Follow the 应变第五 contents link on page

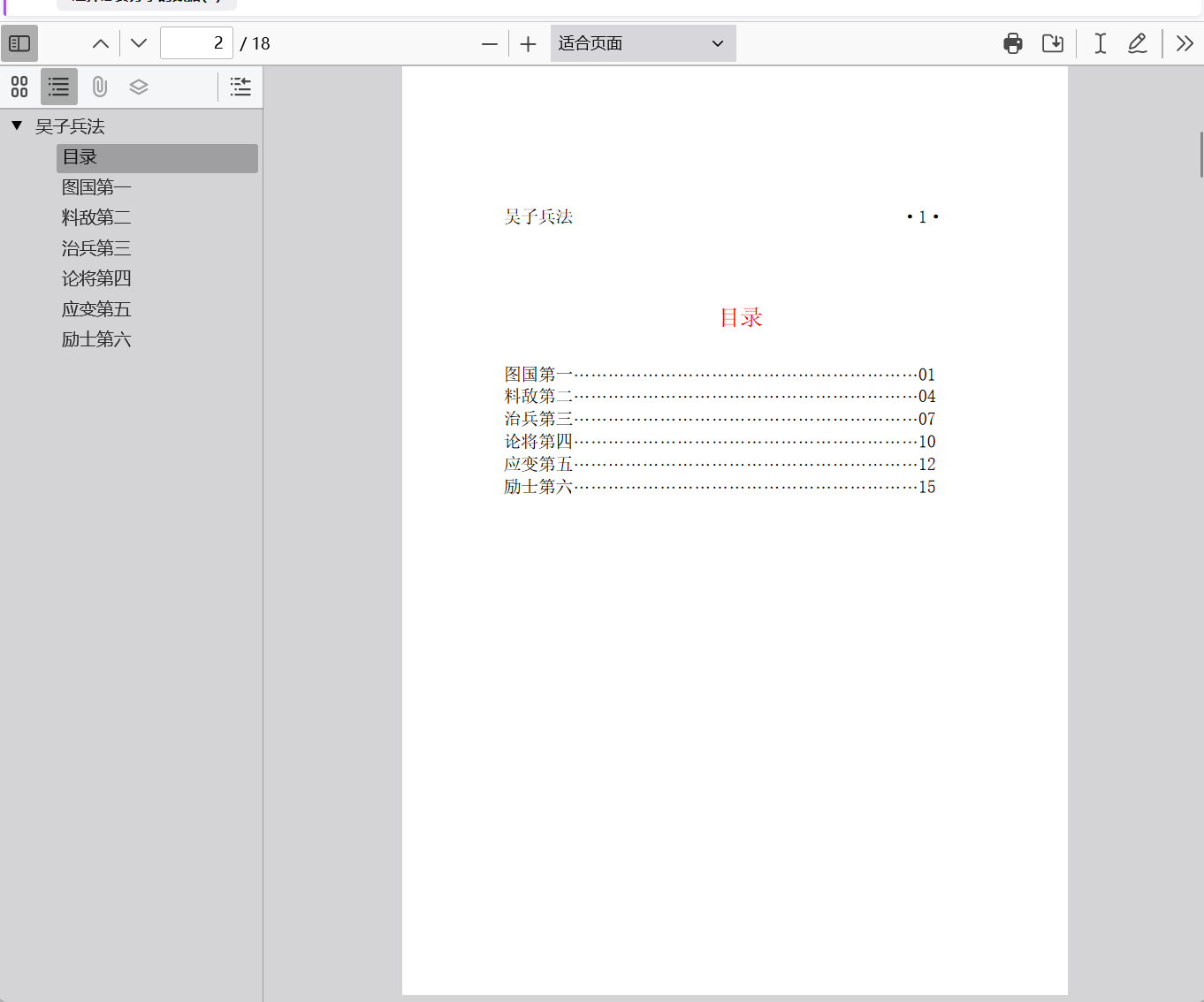[720, 464]
